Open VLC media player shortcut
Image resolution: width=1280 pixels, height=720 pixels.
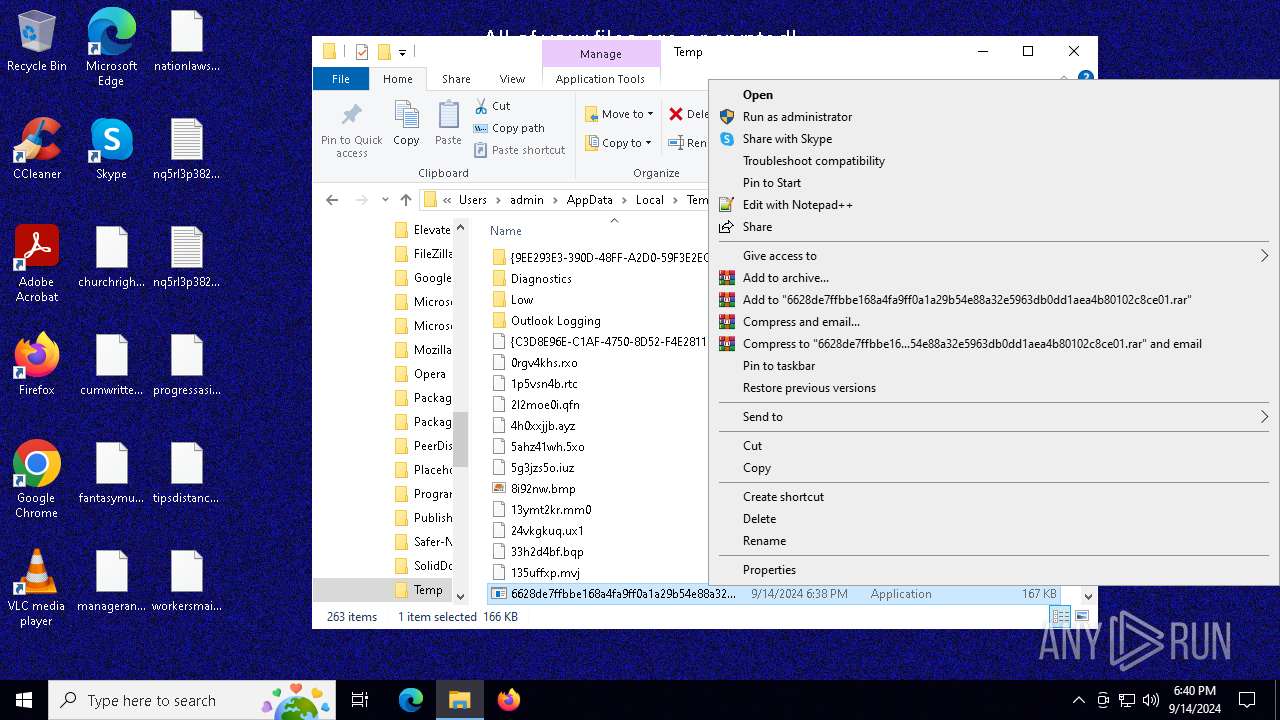37,588
